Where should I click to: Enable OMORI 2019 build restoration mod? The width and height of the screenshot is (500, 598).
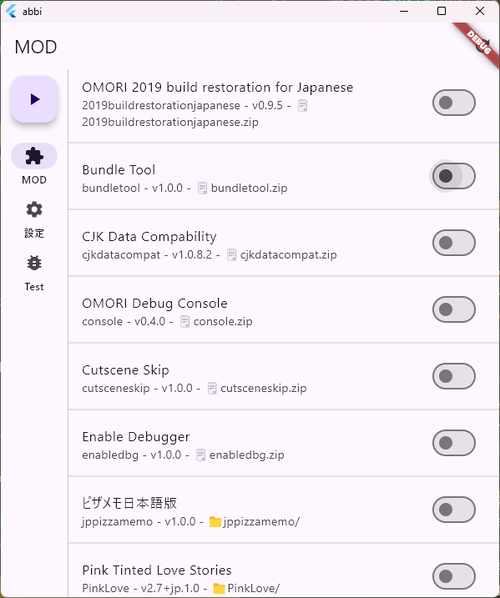(454, 103)
